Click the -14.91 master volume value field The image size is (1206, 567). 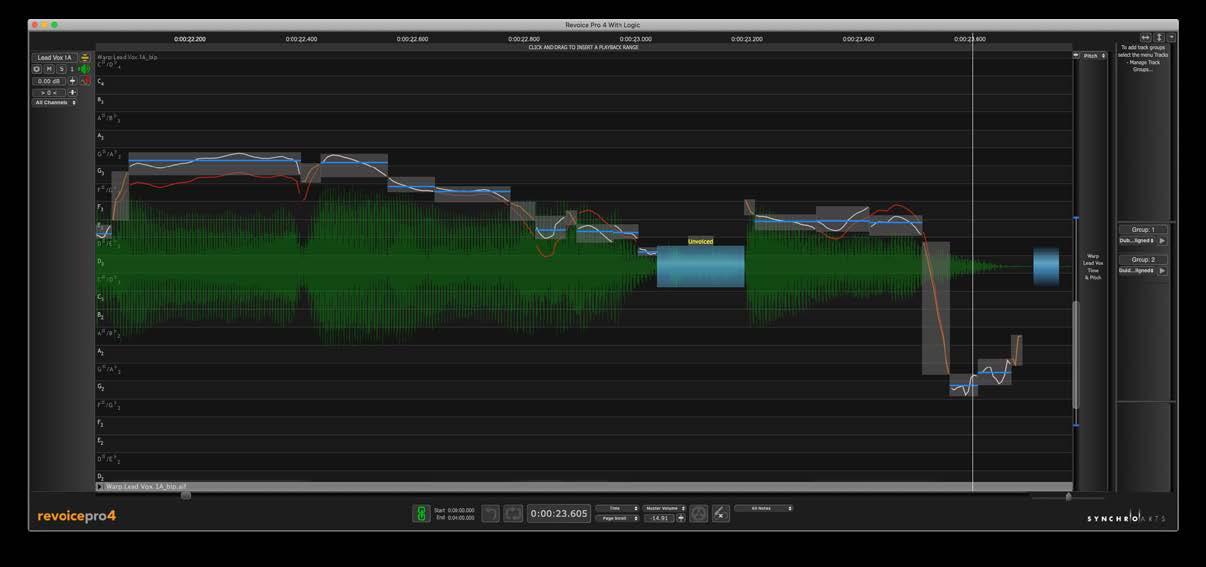click(x=659, y=518)
